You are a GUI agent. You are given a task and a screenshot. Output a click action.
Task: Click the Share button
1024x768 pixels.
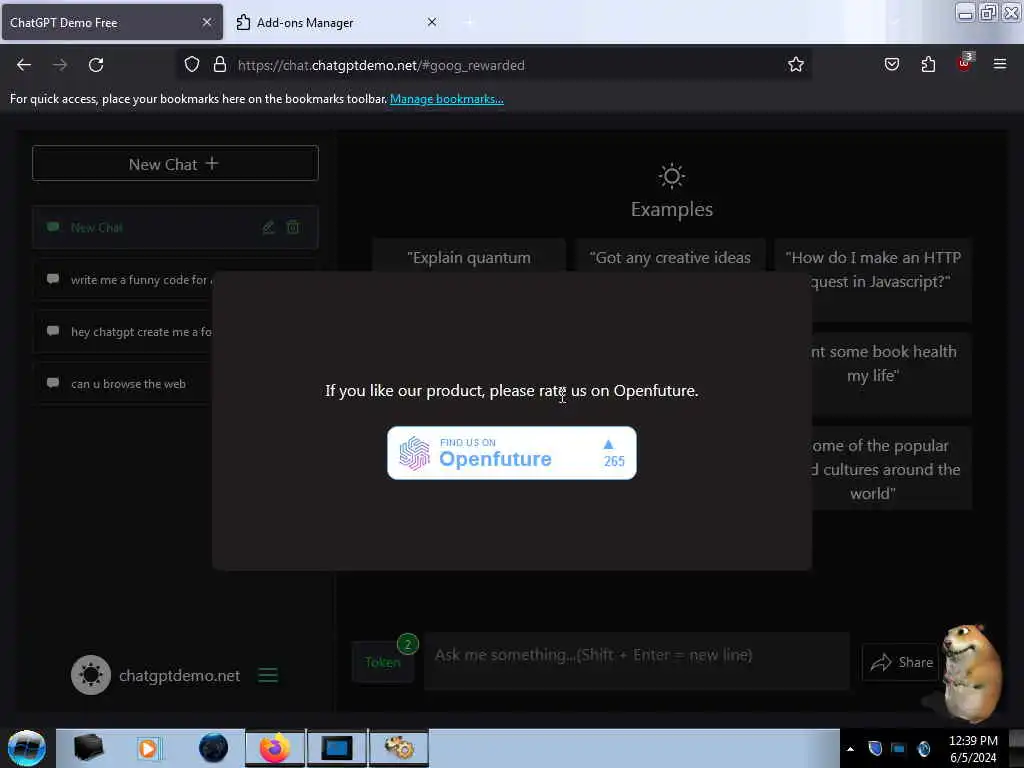coord(901,662)
